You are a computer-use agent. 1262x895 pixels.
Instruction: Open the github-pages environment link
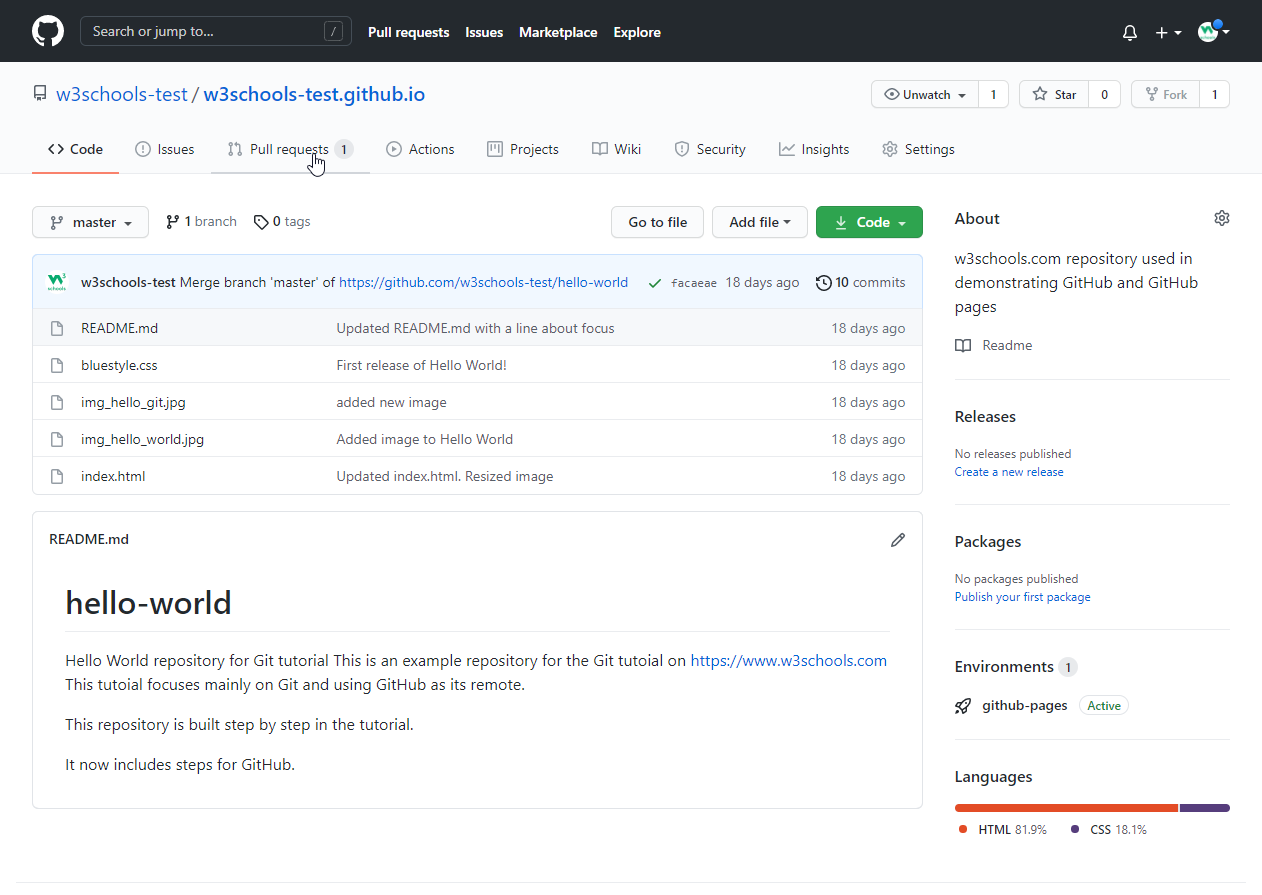coord(1024,706)
